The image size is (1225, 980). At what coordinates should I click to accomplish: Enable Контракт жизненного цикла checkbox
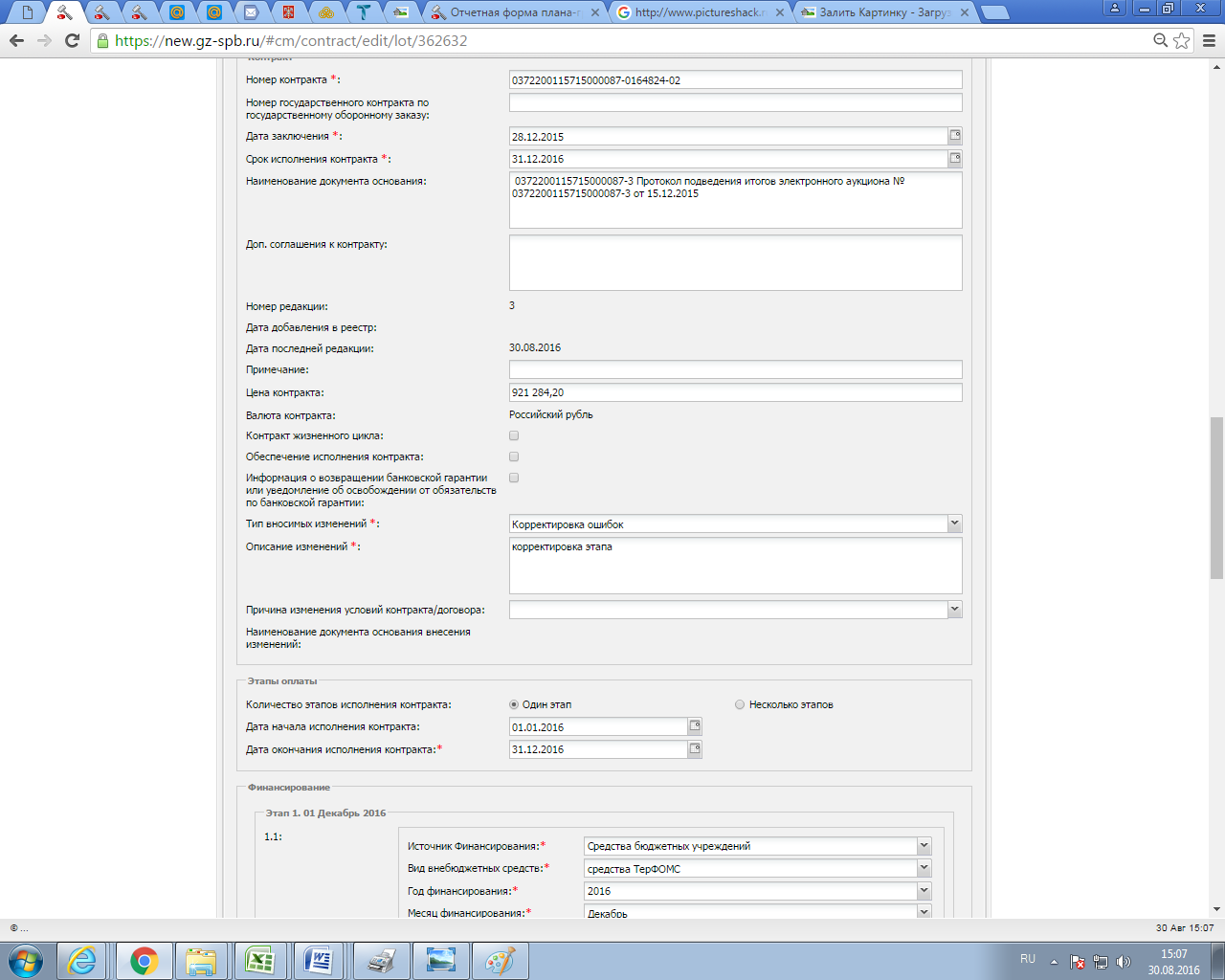514,435
